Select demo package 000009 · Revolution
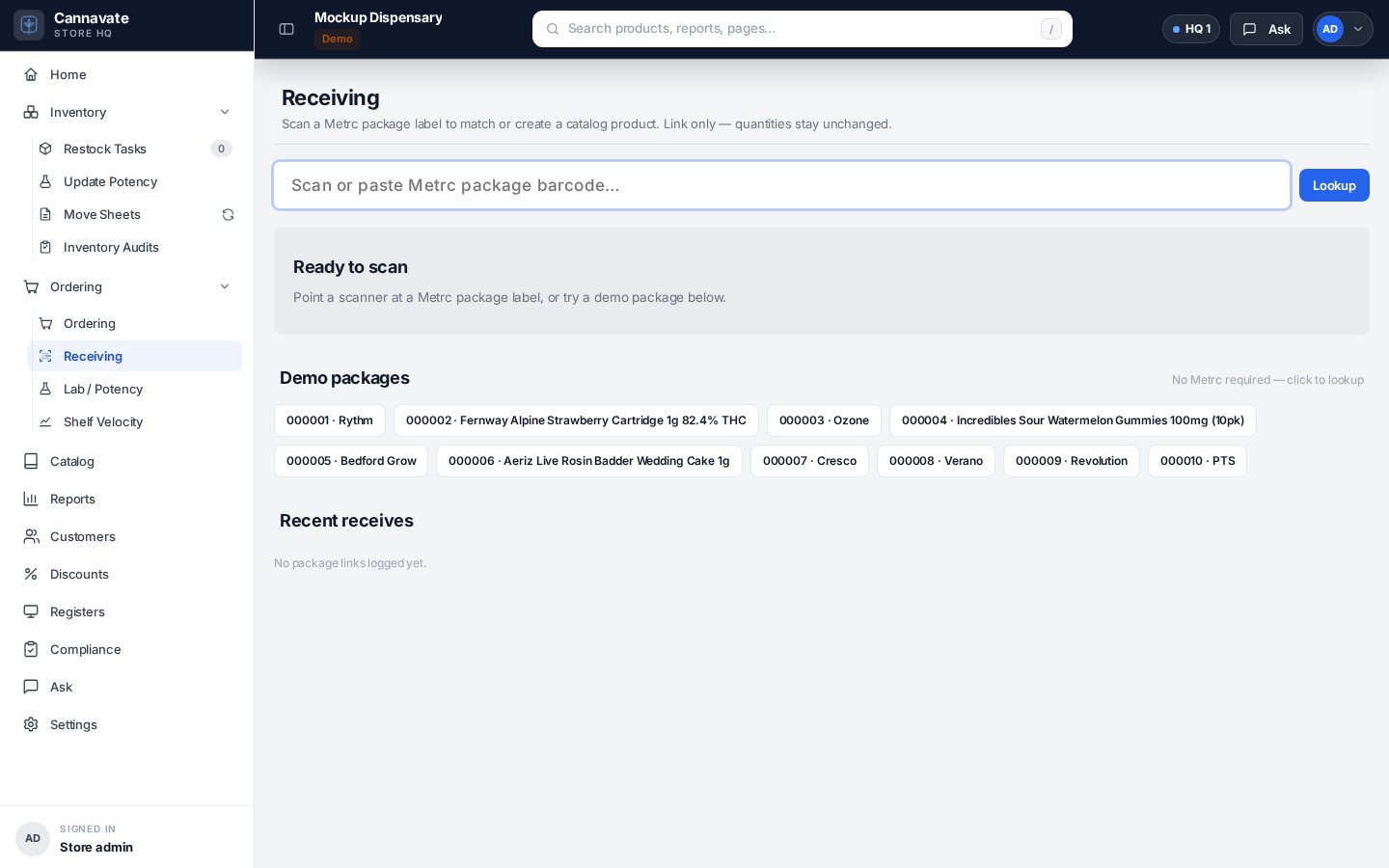This screenshot has height=868, width=1389. tap(1072, 461)
